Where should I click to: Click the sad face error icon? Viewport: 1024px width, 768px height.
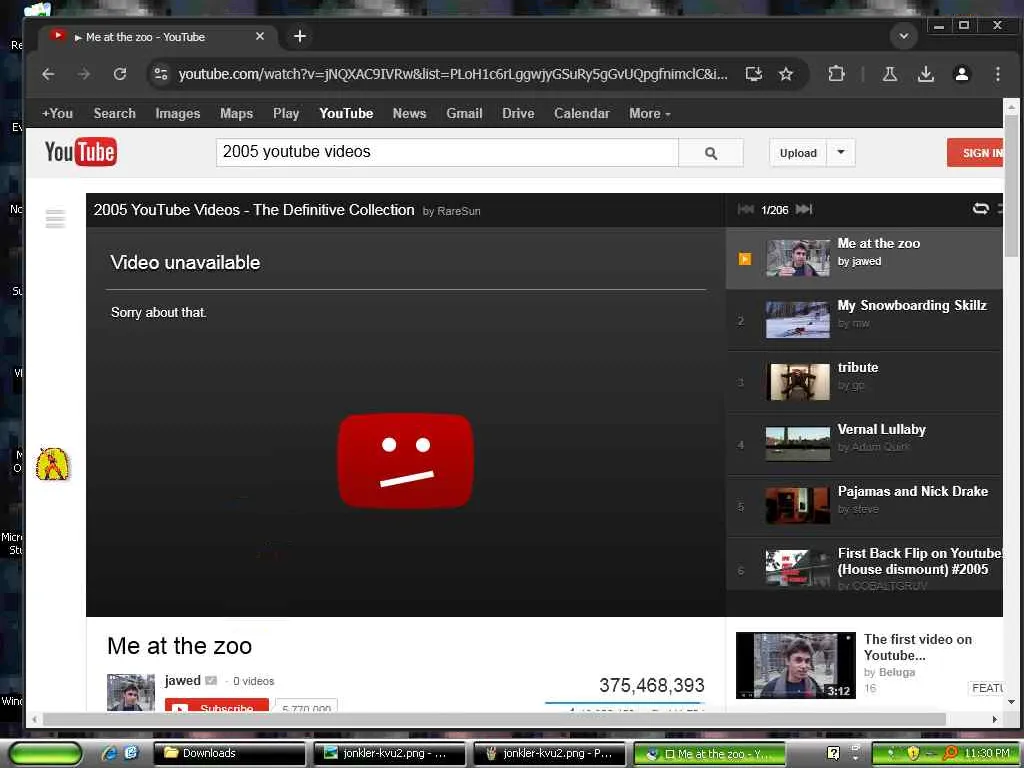406,461
